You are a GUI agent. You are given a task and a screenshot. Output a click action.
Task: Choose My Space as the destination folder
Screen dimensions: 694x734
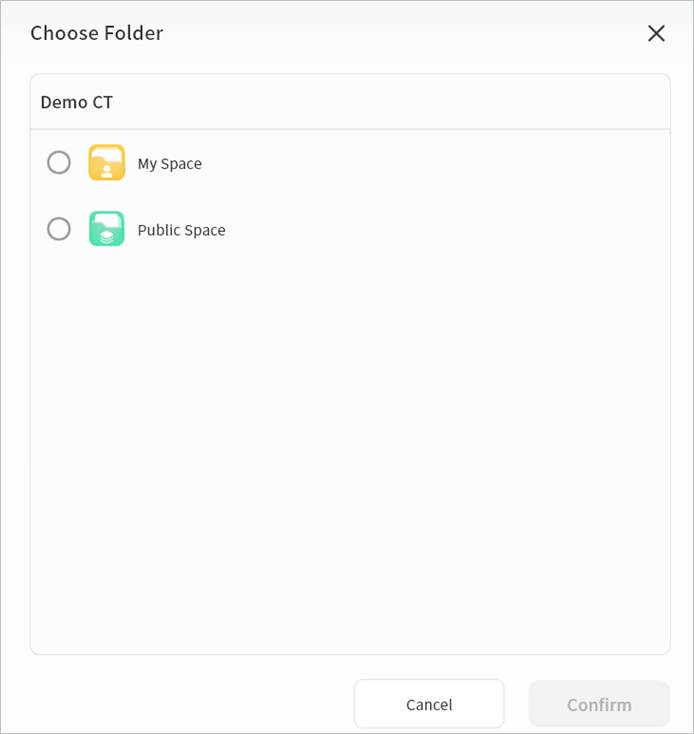coord(59,163)
